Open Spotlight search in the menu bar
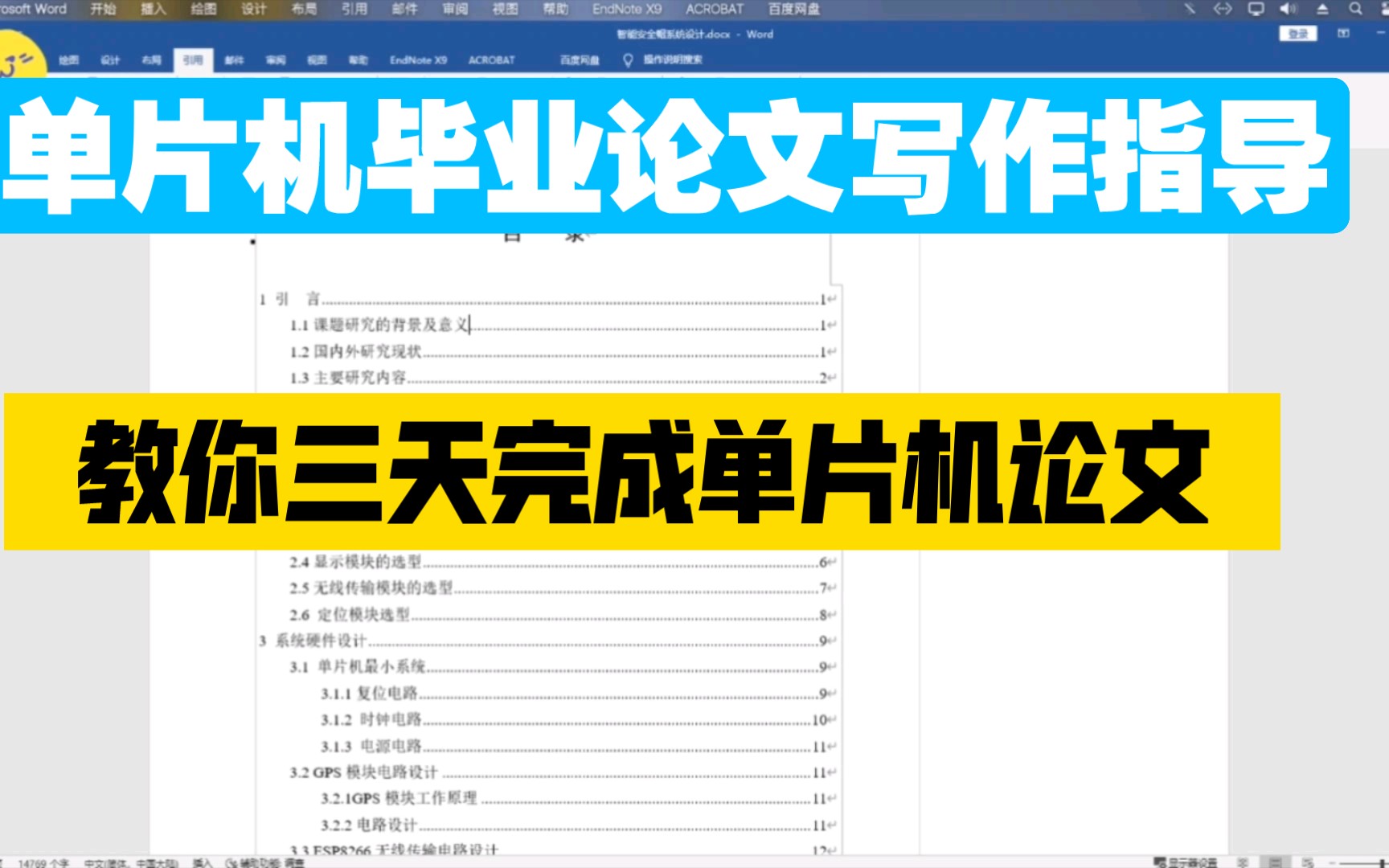1389x868 pixels. (x=1355, y=9)
